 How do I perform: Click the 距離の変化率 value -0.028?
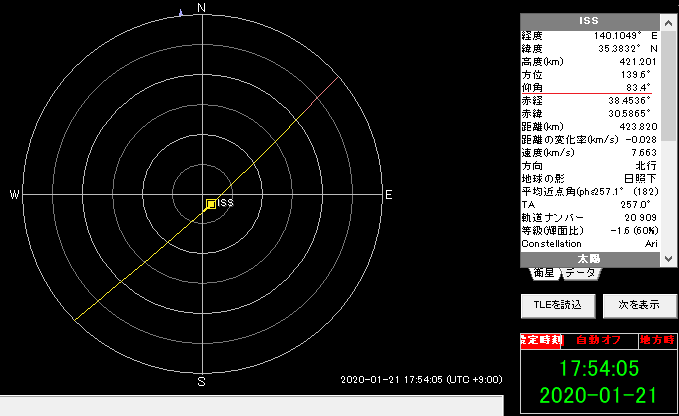[641, 140]
